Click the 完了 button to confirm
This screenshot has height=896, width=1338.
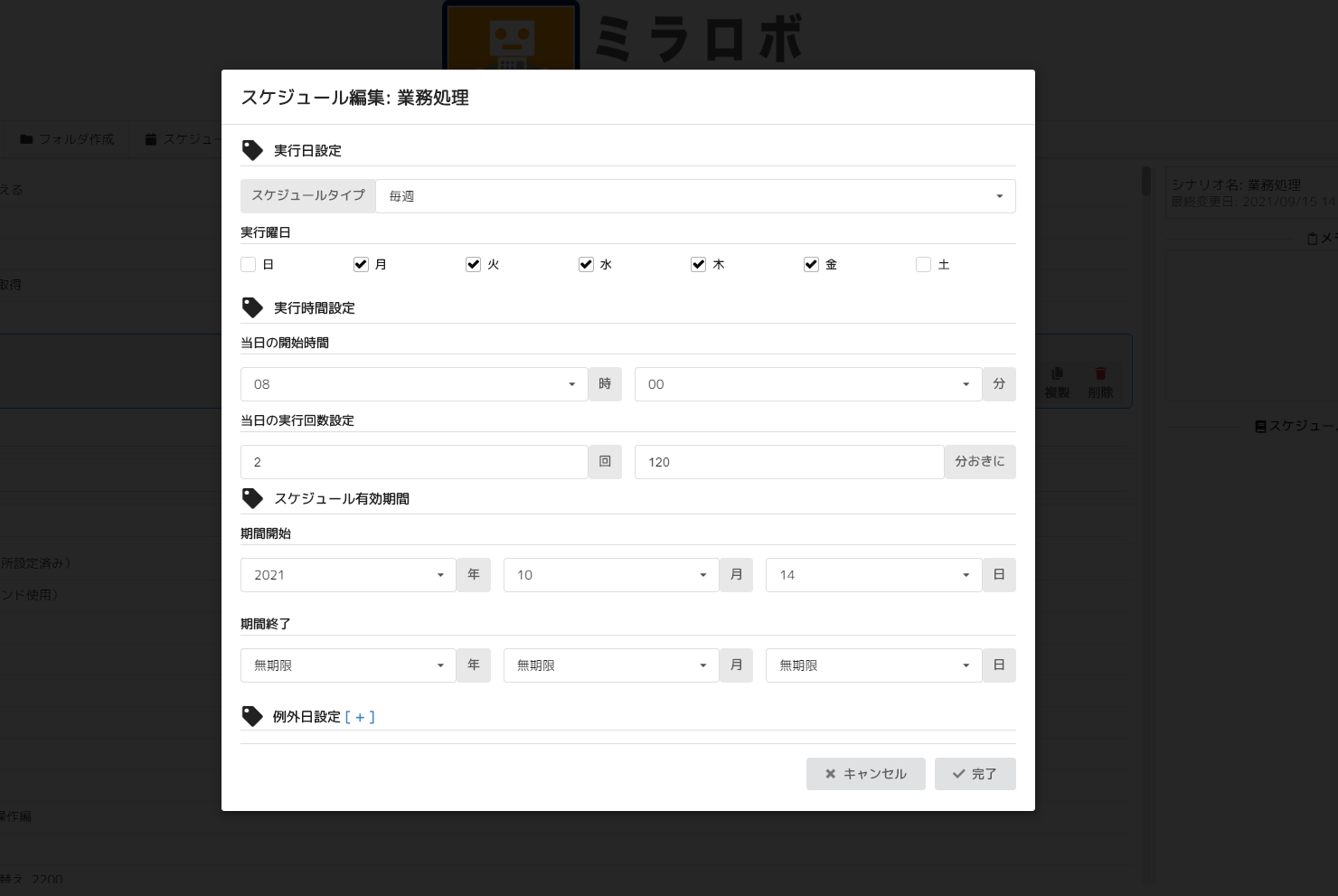(x=975, y=774)
